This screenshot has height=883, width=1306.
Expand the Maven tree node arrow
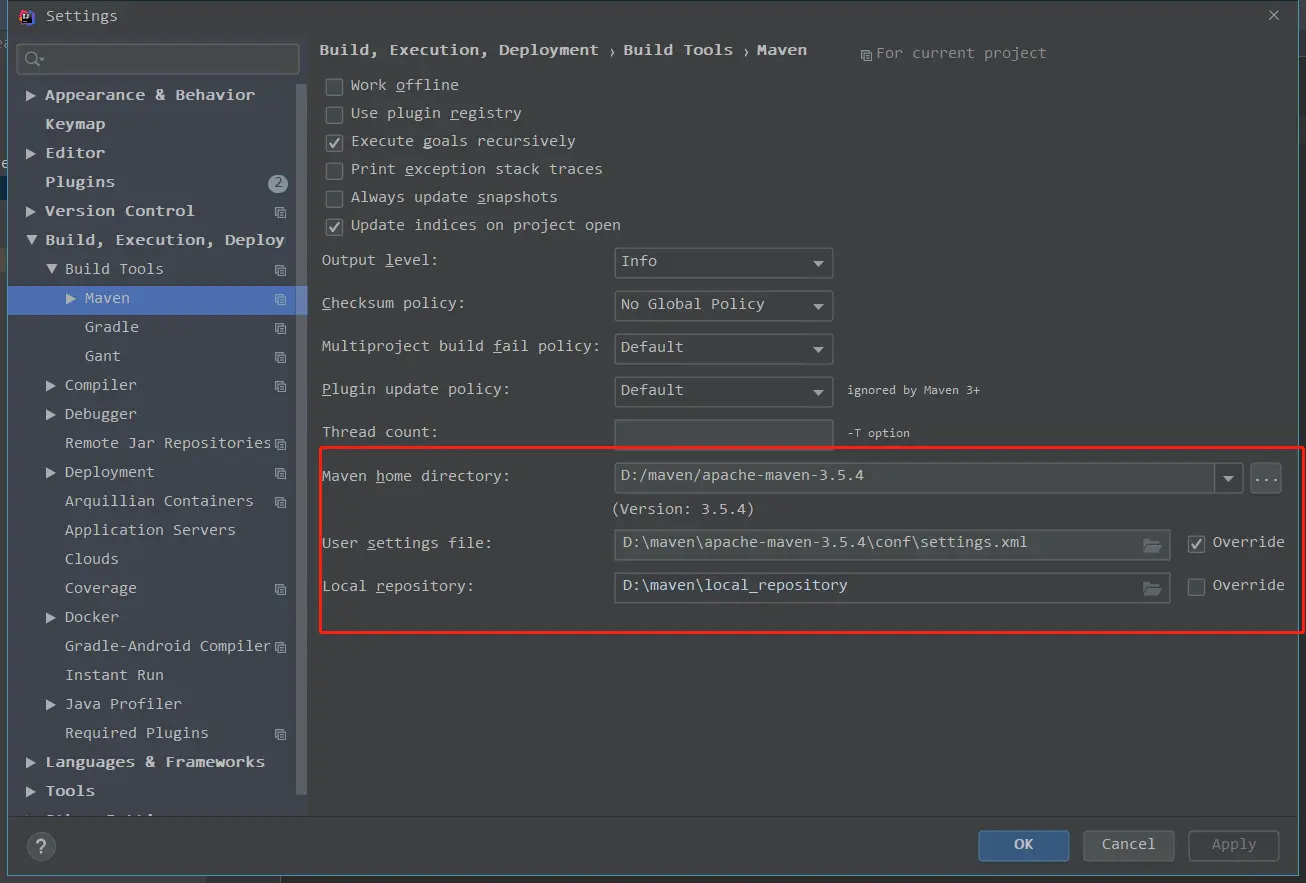(71, 299)
